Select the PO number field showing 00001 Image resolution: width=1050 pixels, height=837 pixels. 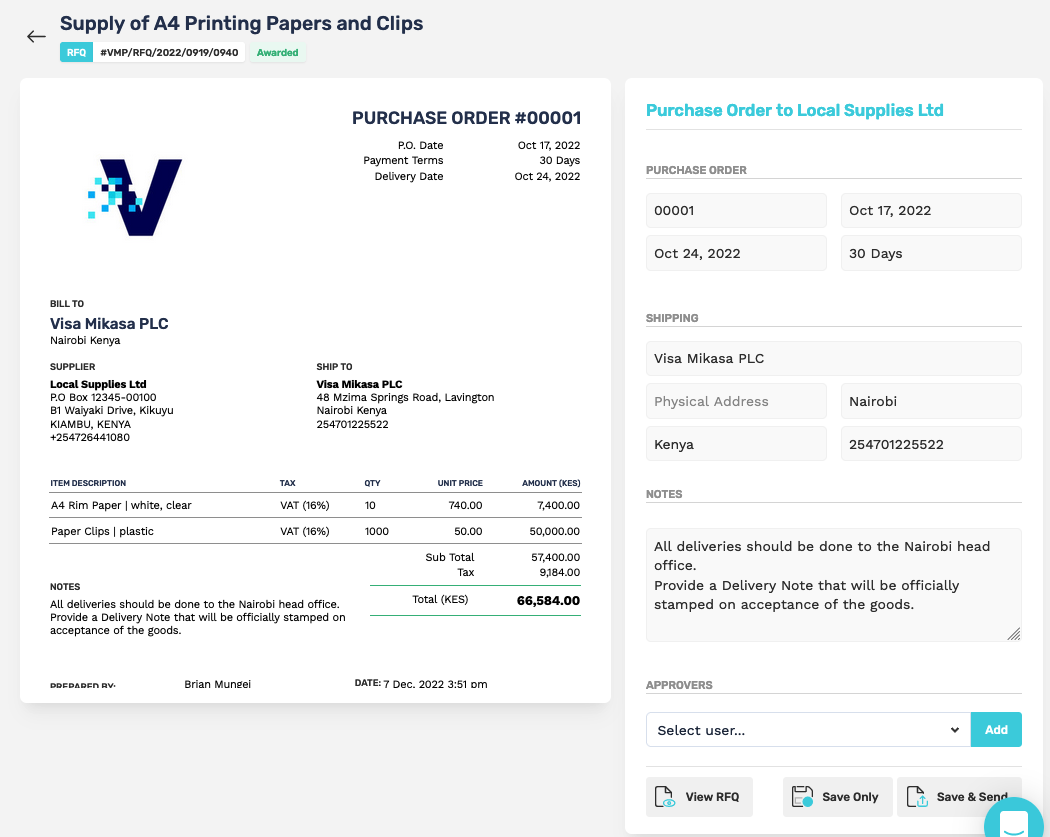736,210
